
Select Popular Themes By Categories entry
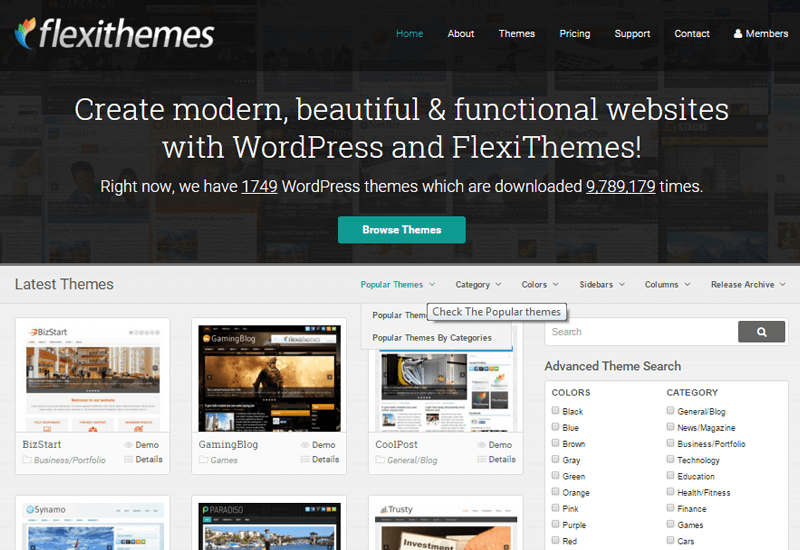click(x=432, y=338)
